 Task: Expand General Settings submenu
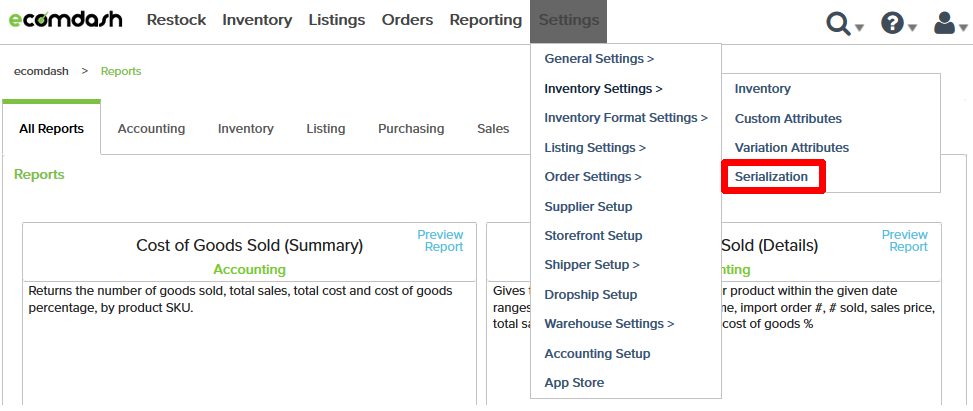tap(599, 59)
